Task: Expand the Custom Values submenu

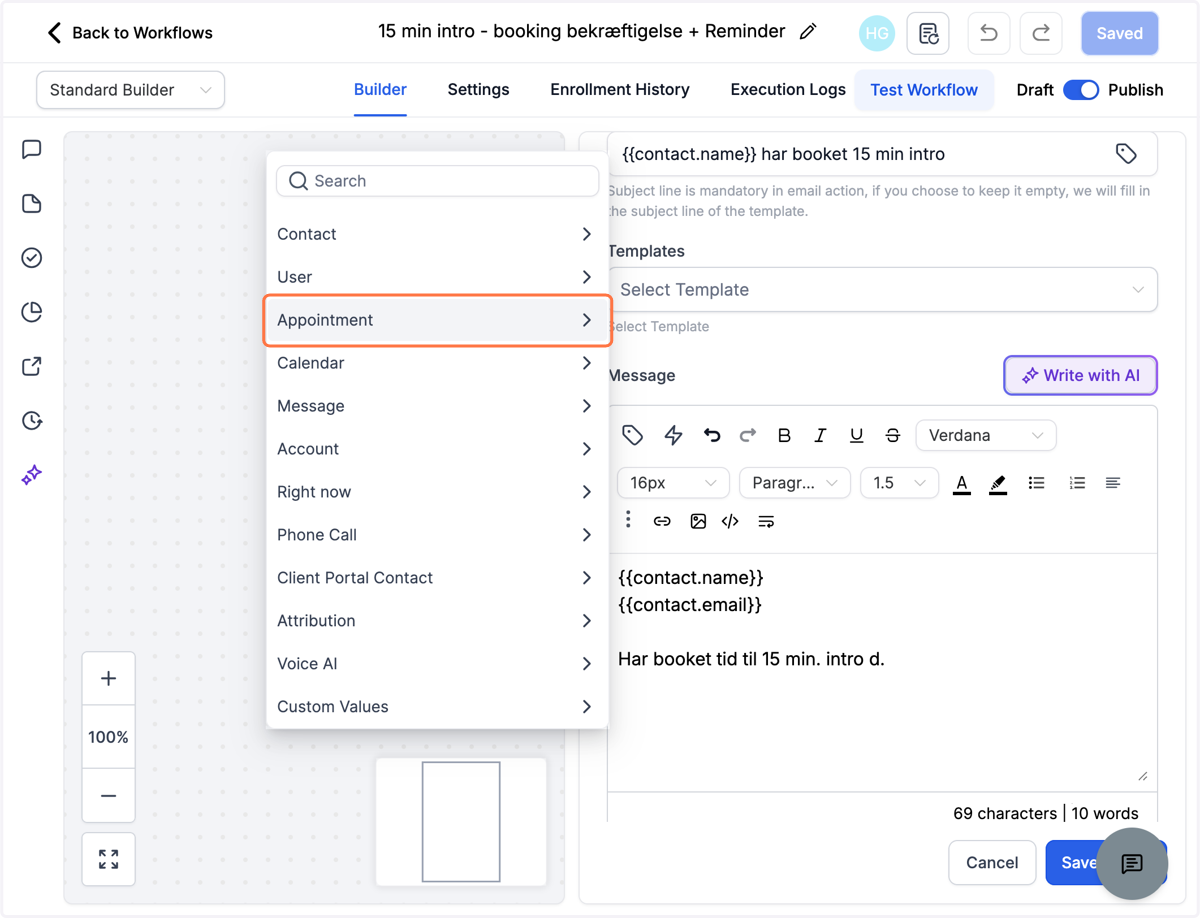Action: point(437,707)
